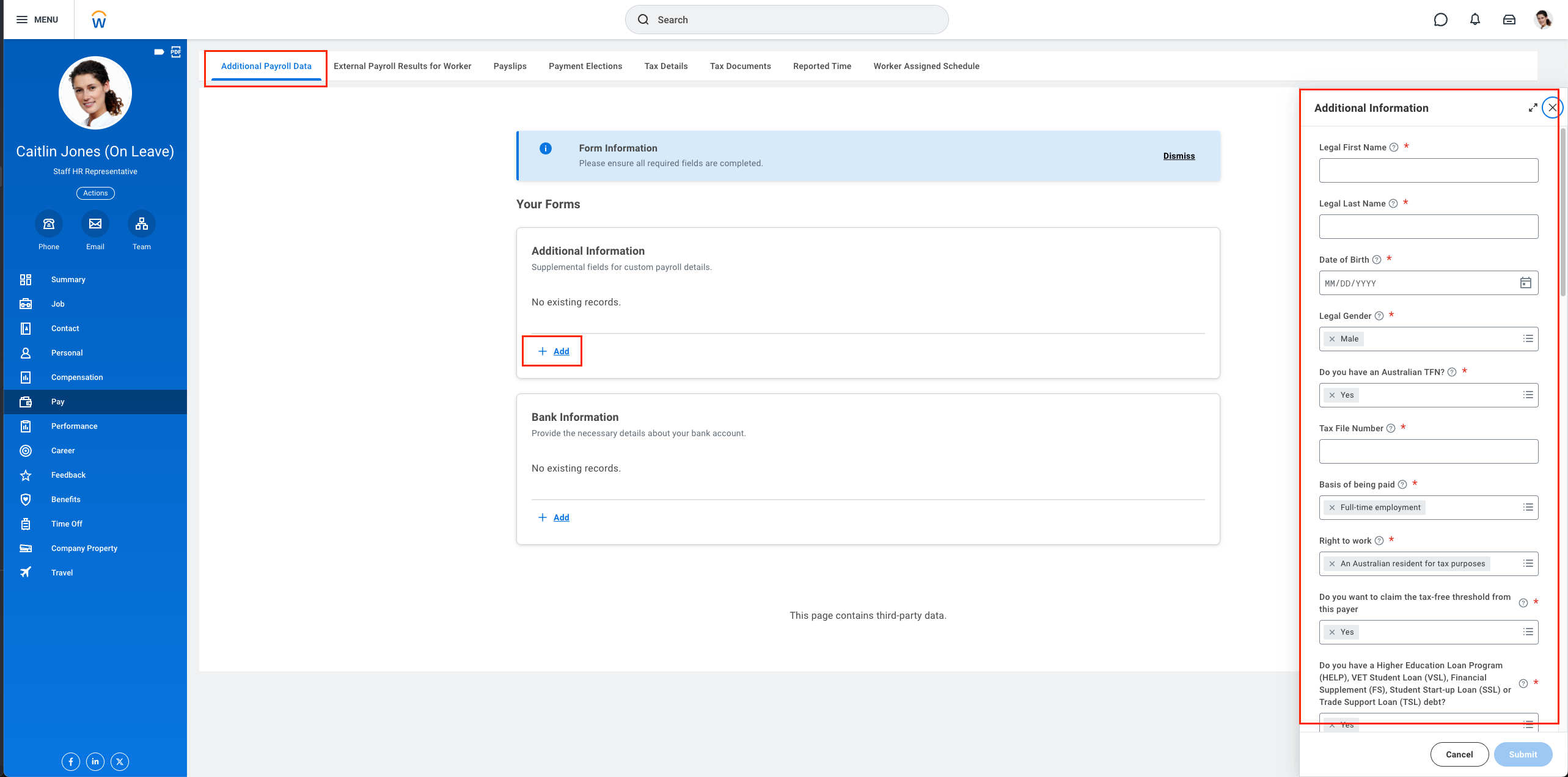Switch to Payment Elections tab

[x=585, y=66]
